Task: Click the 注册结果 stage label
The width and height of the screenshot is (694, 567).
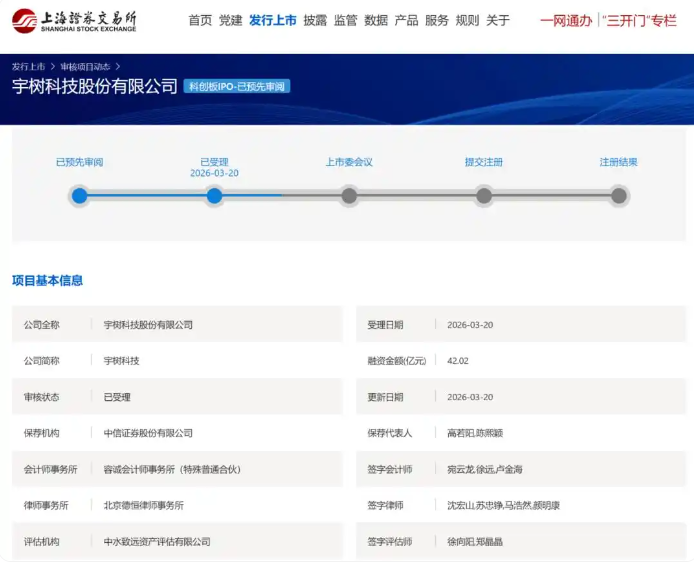Action: (619, 162)
